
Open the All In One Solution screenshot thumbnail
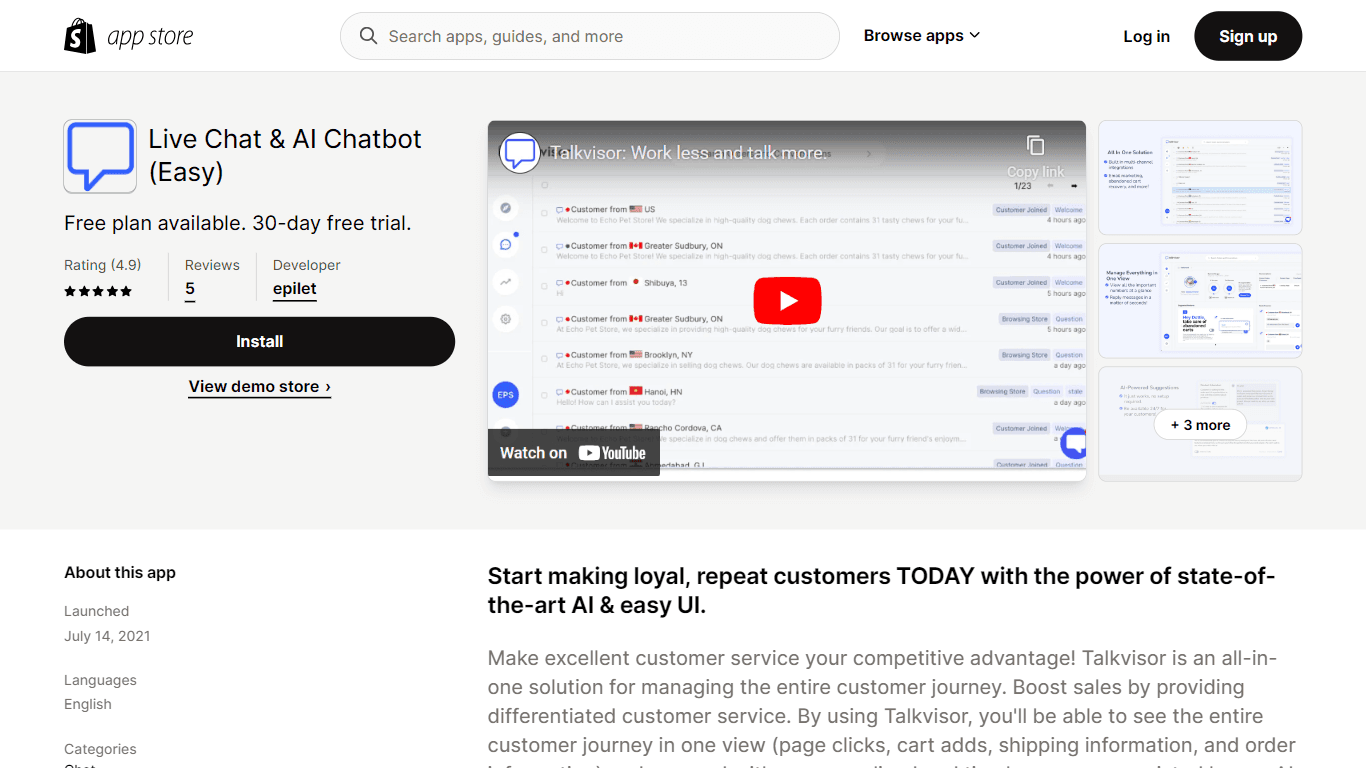pyautogui.click(x=1200, y=178)
